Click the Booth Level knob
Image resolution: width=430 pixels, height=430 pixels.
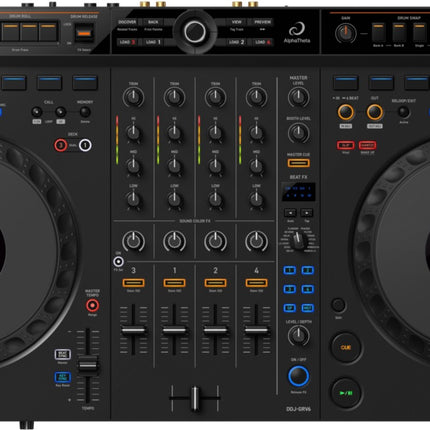pos(298,133)
